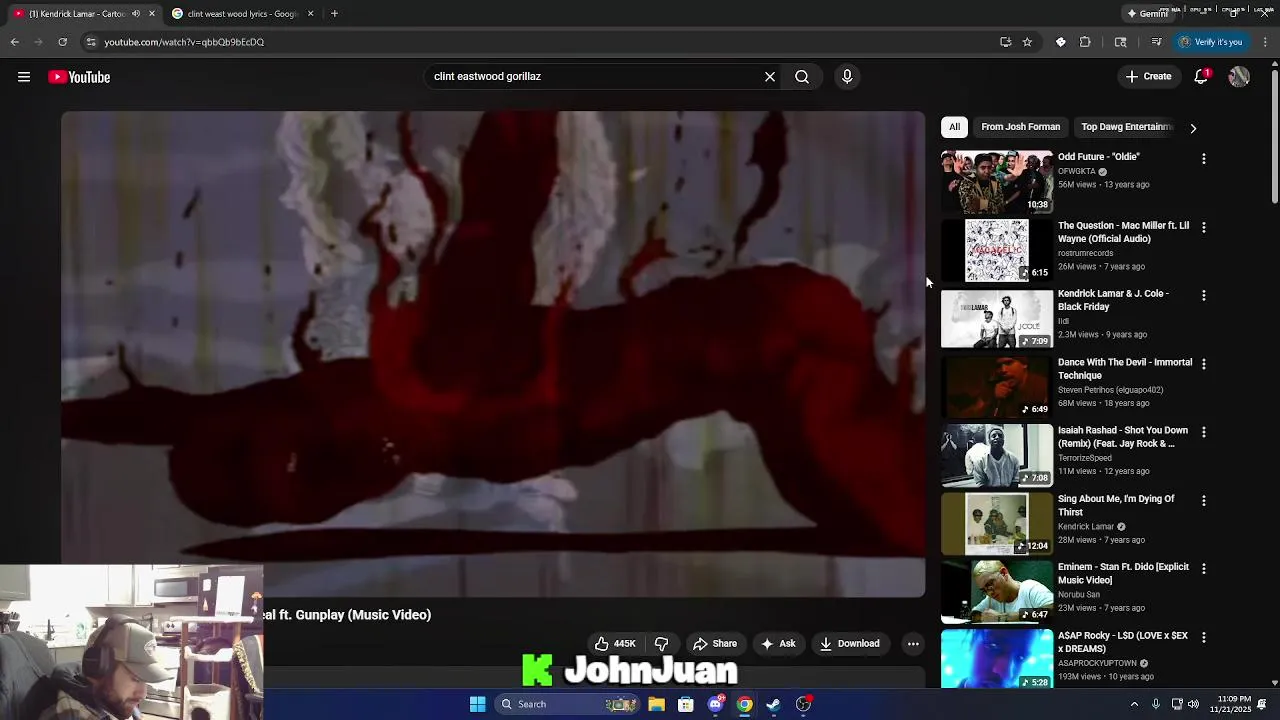
Task: Select Top Dawg Entertainment chip
Action: tap(1126, 127)
